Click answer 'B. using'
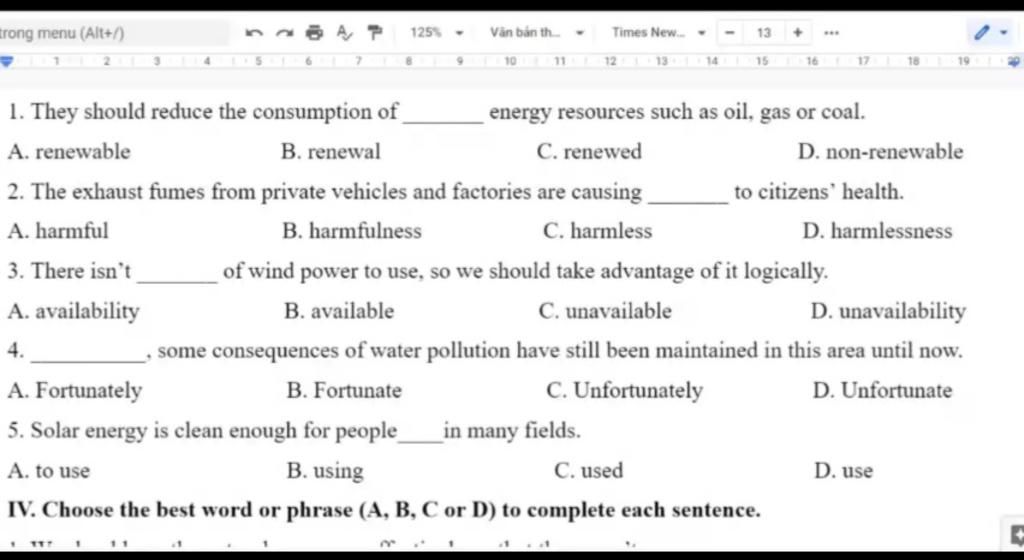This screenshot has height=560, width=1024. 325,471
